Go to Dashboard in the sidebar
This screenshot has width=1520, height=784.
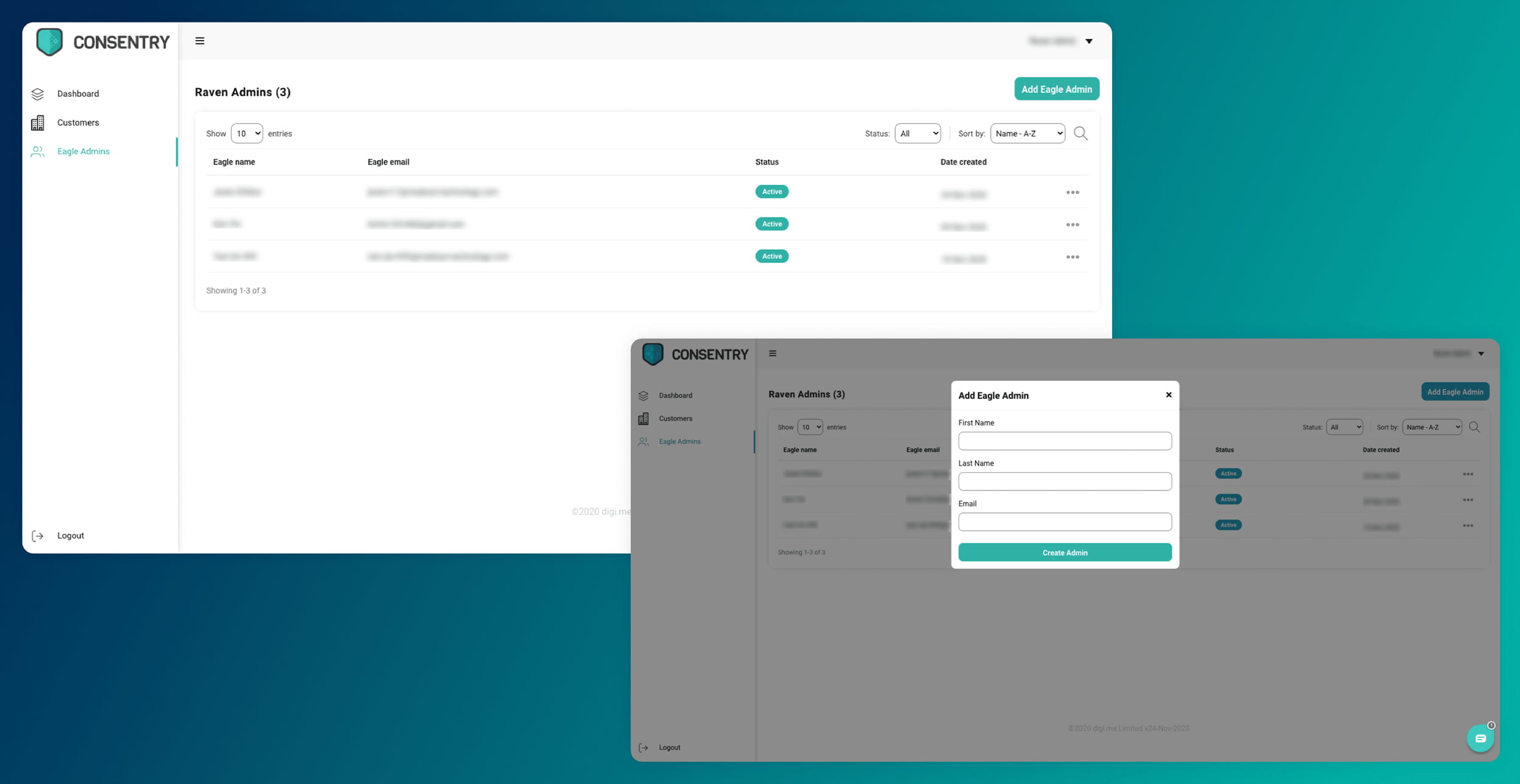point(78,94)
